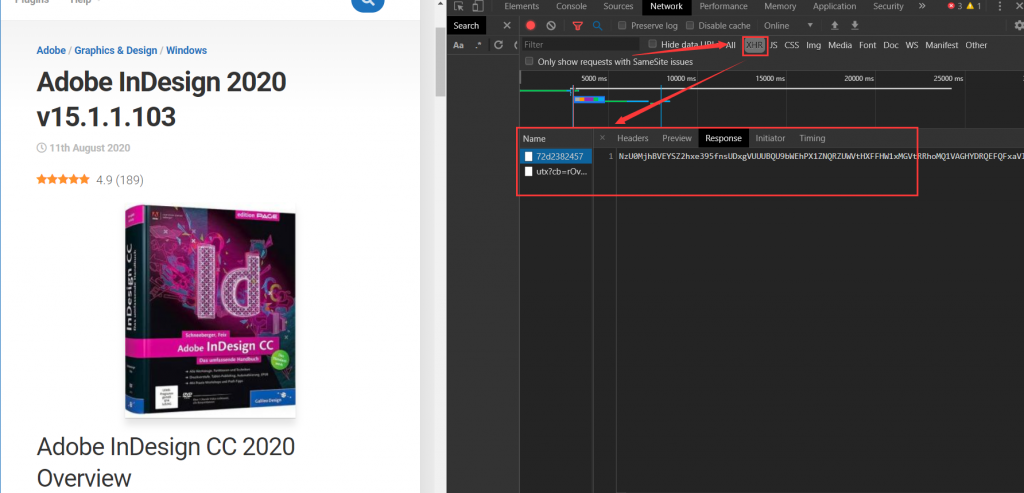Click the yellow warning count badge
The height and width of the screenshot is (493, 1024).
pos(974,6)
